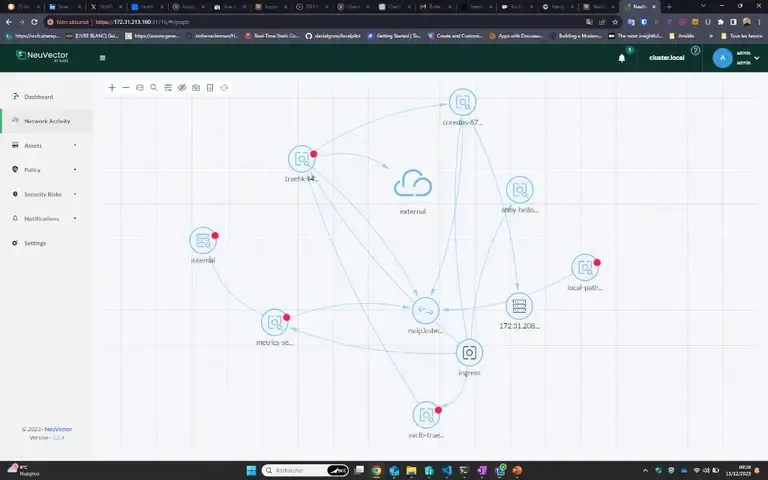Open the Windows Start menu
This screenshot has width=768, height=480.
click(x=251, y=471)
